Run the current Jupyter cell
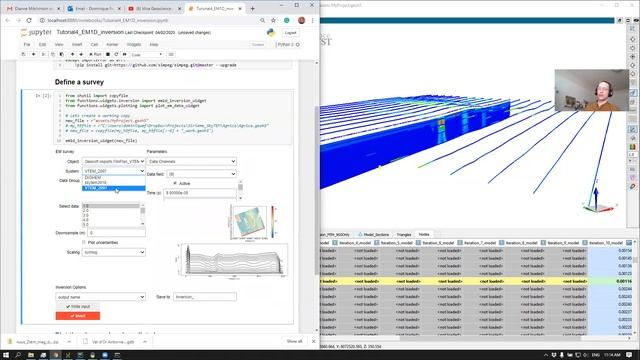Screen dimensions: 640x360 (95, 54)
